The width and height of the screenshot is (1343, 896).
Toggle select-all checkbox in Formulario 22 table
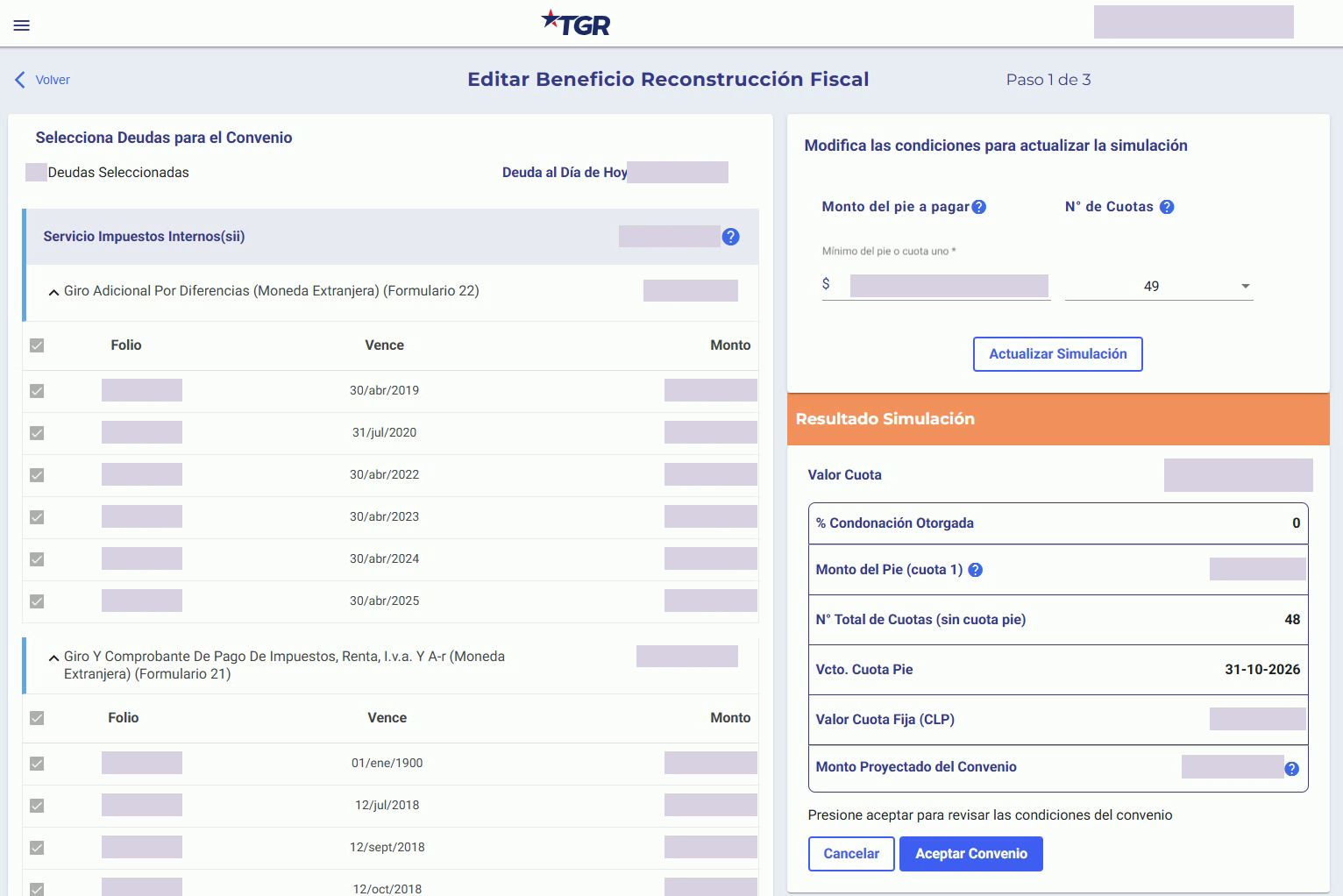tap(37, 345)
